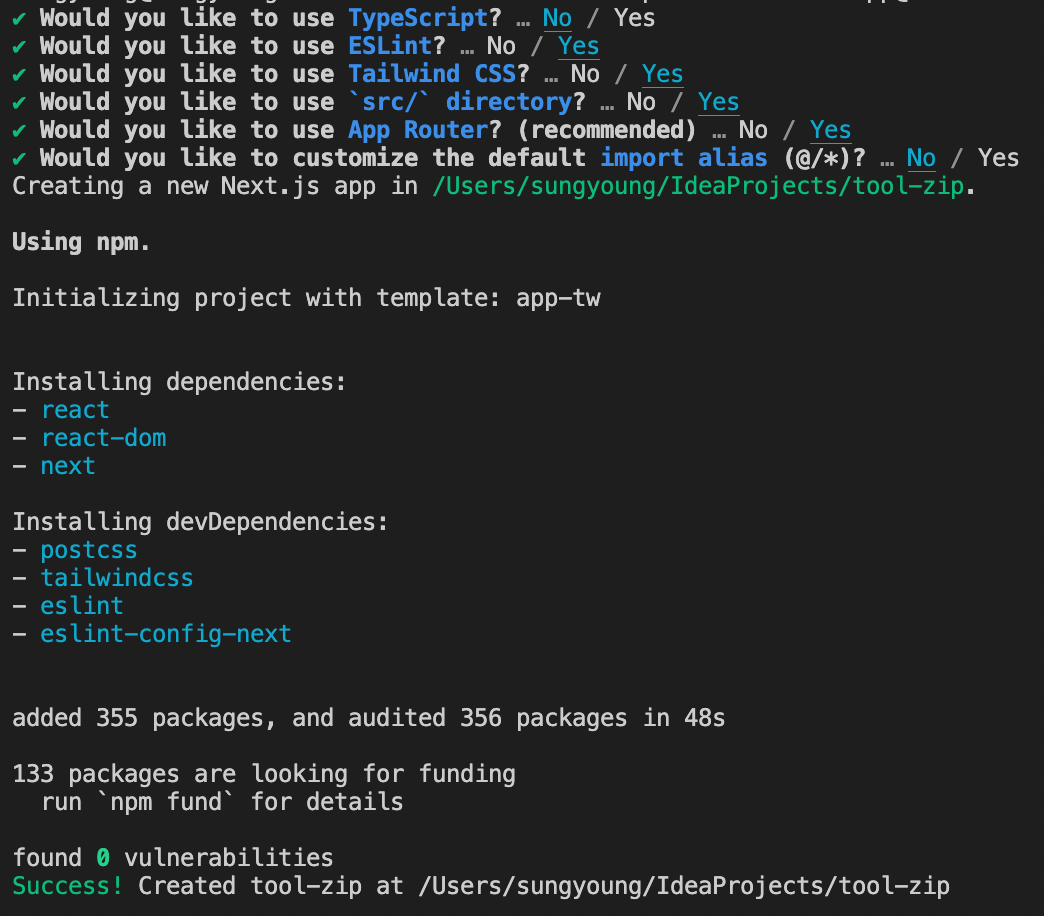This screenshot has height=916, width=1044.
Task: Click the 'eslint-config-next' devDependency entry
Action: (x=166, y=633)
